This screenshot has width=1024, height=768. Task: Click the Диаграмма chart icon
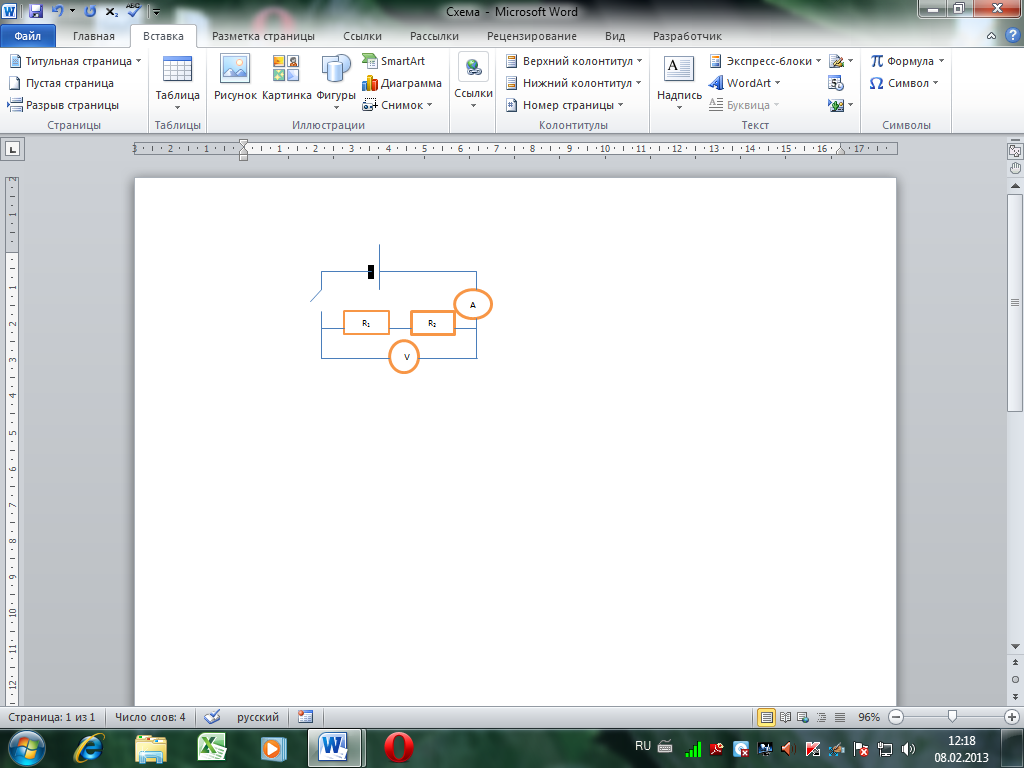(x=402, y=83)
